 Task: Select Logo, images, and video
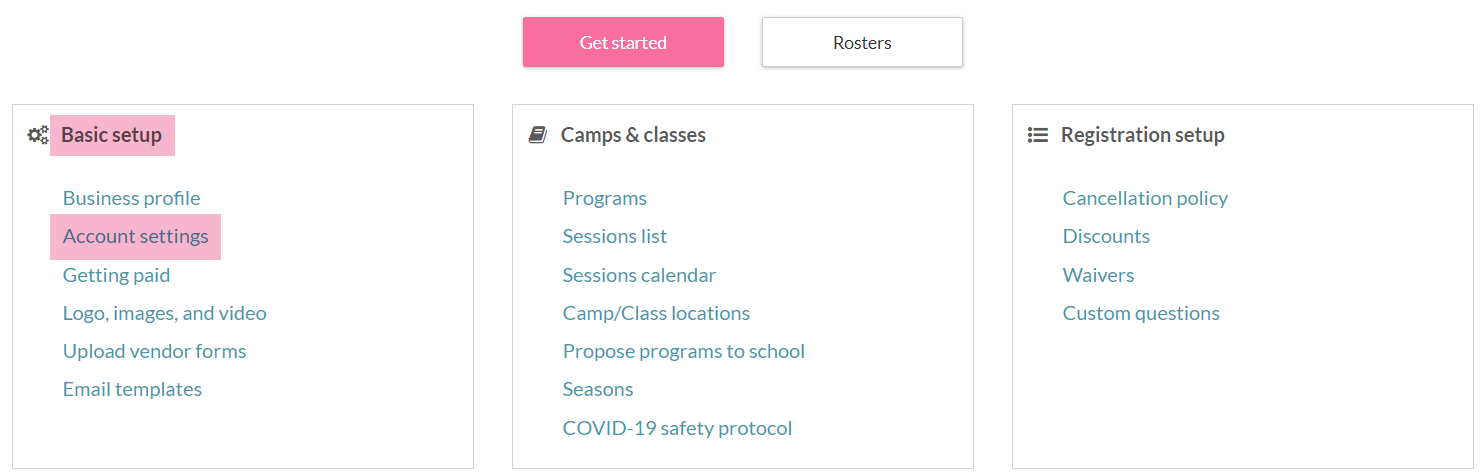(165, 313)
